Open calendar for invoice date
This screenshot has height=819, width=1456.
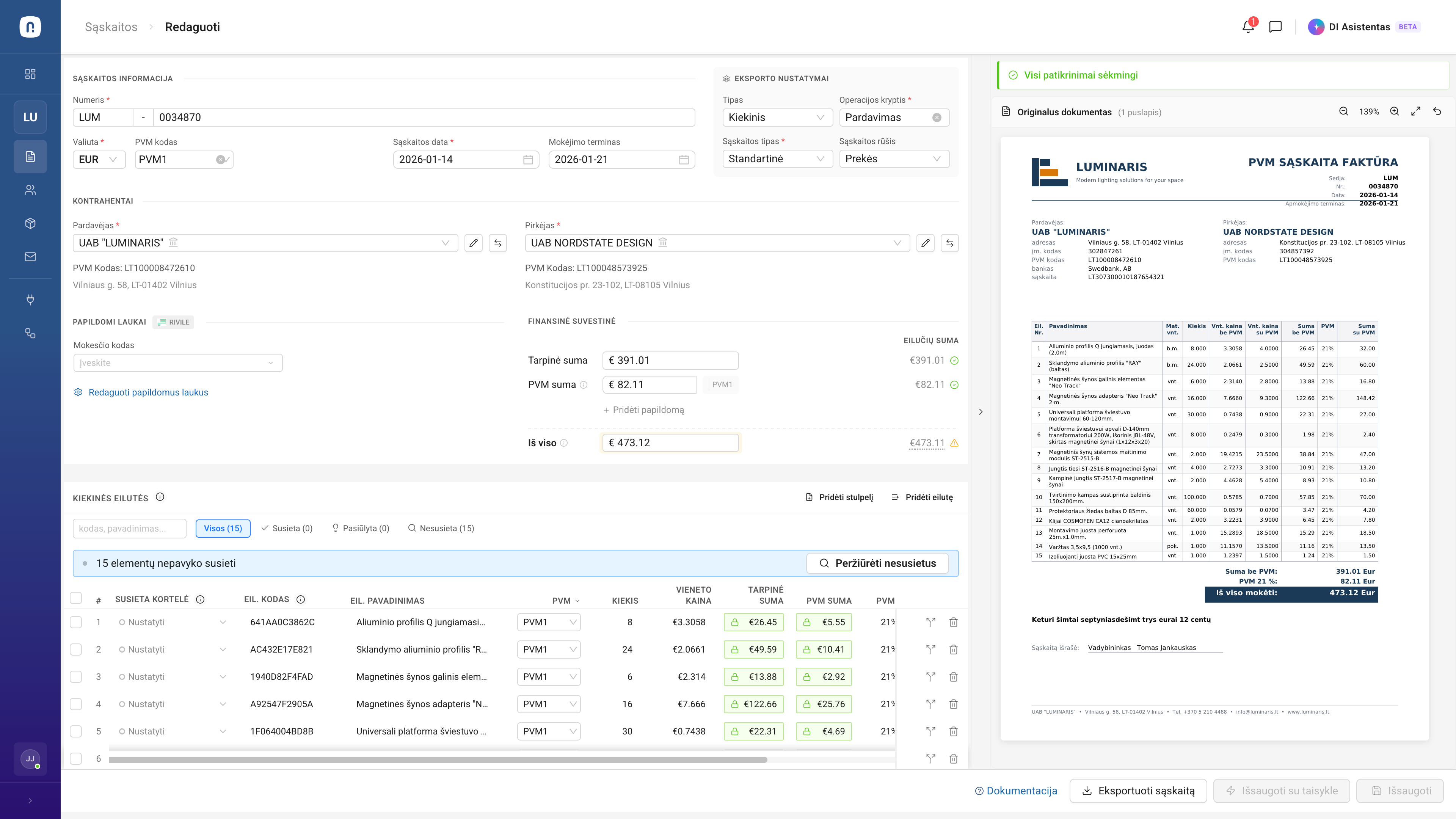528,159
